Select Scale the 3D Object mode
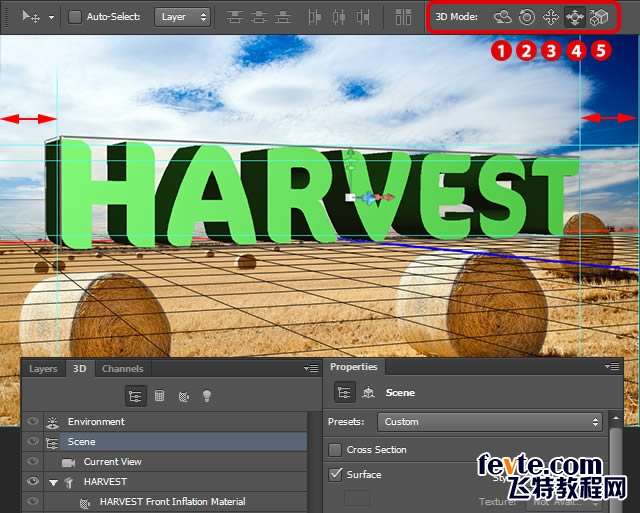The width and height of the screenshot is (640, 513). click(x=599, y=17)
